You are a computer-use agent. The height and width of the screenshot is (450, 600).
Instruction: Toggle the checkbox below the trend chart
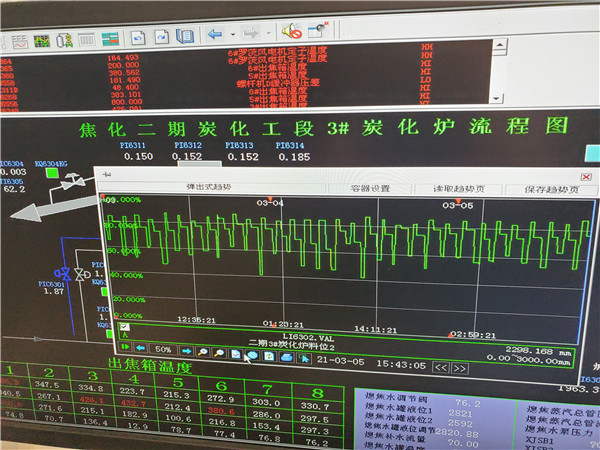click(x=125, y=327)
